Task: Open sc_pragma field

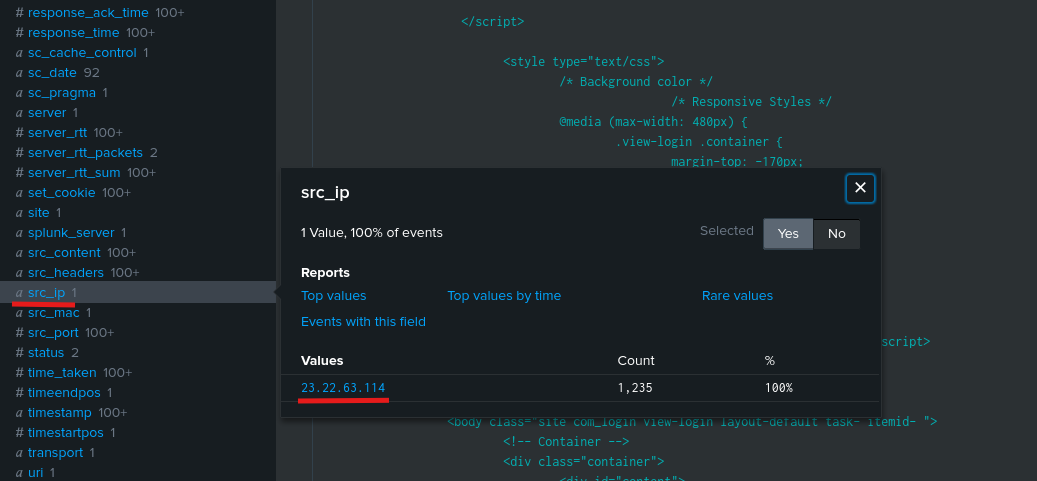Action: point(62,93)
